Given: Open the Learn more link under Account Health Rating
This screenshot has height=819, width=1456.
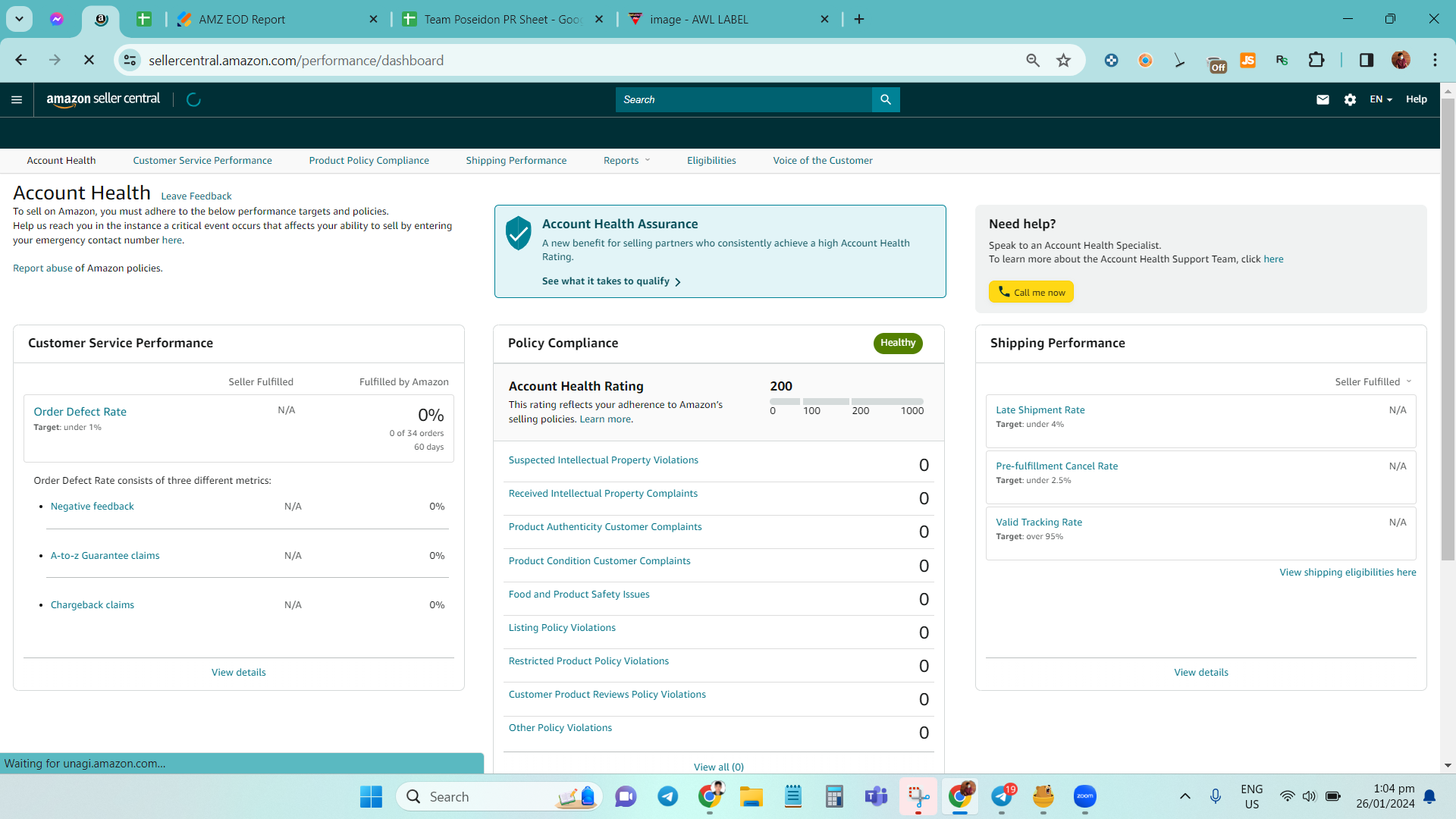Looking at the screenshot, I should pyautogui.click(x=605, y=419).
